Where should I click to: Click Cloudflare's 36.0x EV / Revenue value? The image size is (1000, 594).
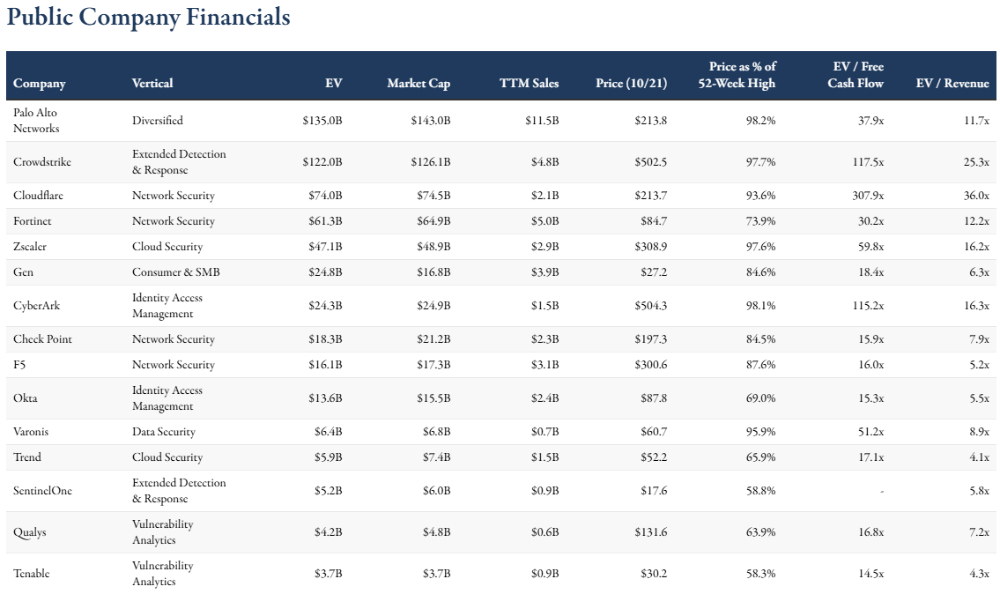coord(976,196)
